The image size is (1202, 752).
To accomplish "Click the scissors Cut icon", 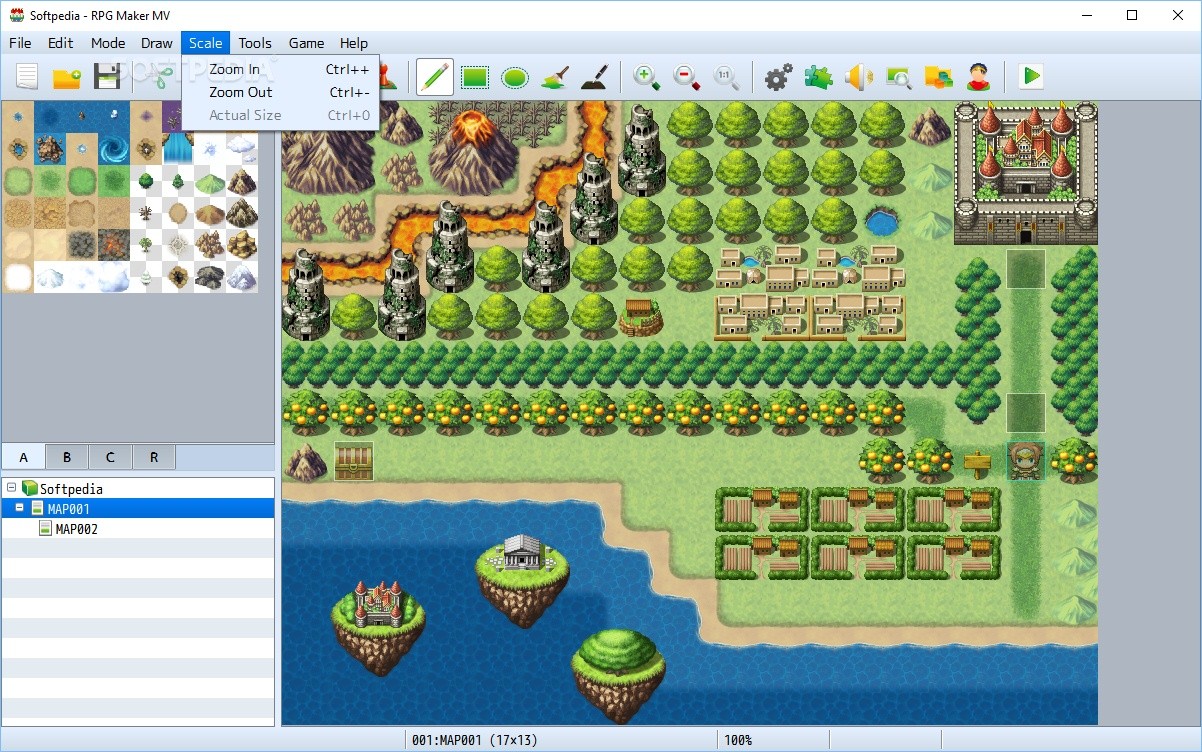I will pos(160,77).
